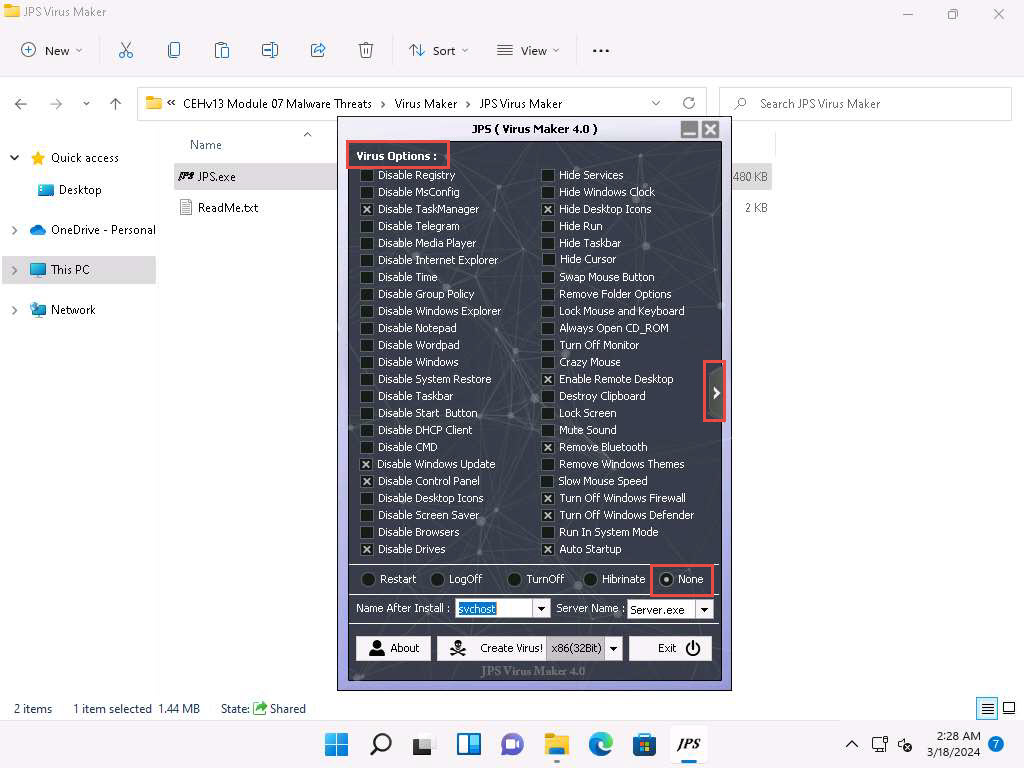
Task: Open the Sort menu in Explorer
Action: pyautogui.click(x=437, y=50)
